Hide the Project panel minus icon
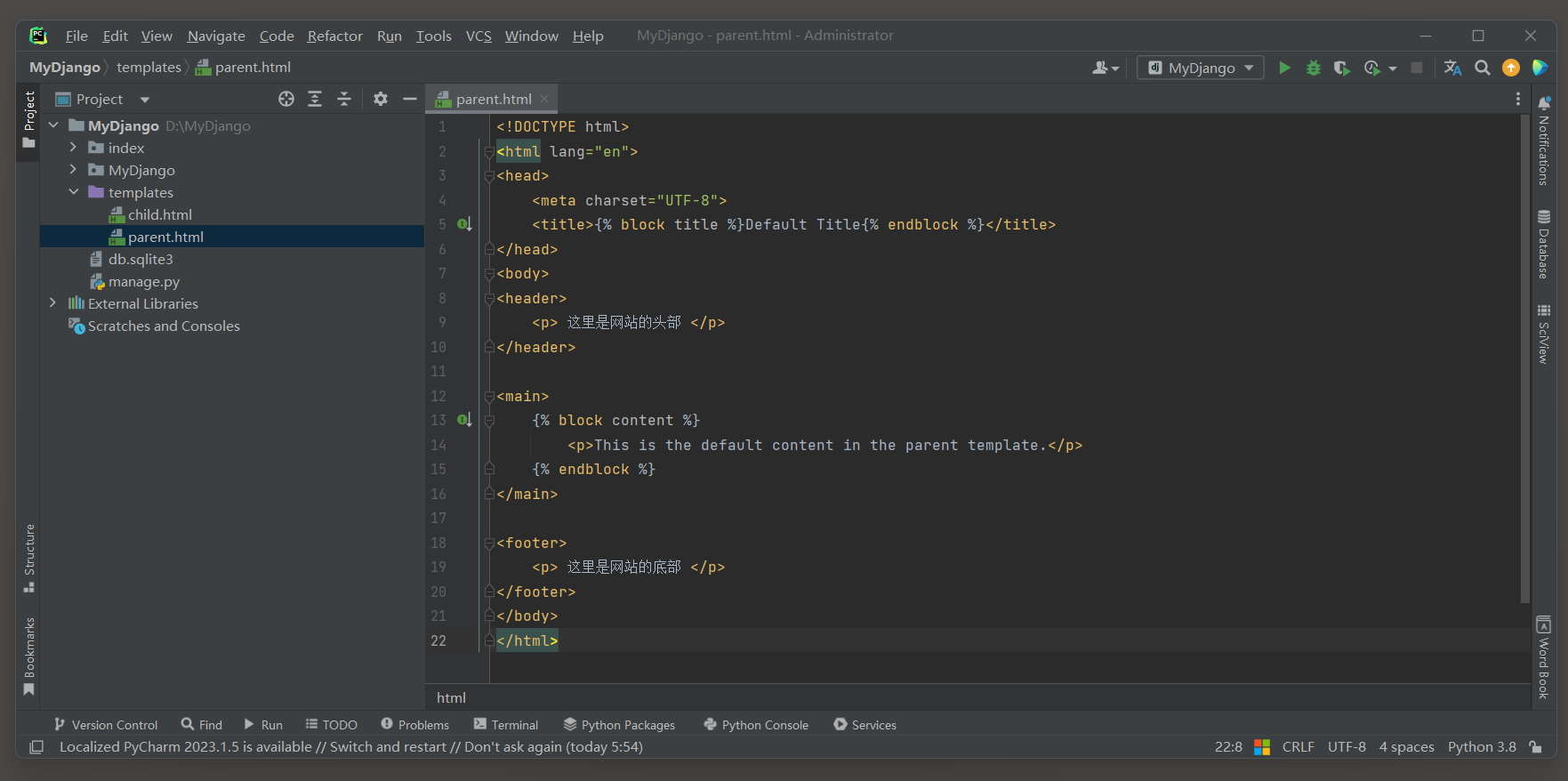Screen dimensions: 1568x781 point(410,99)
